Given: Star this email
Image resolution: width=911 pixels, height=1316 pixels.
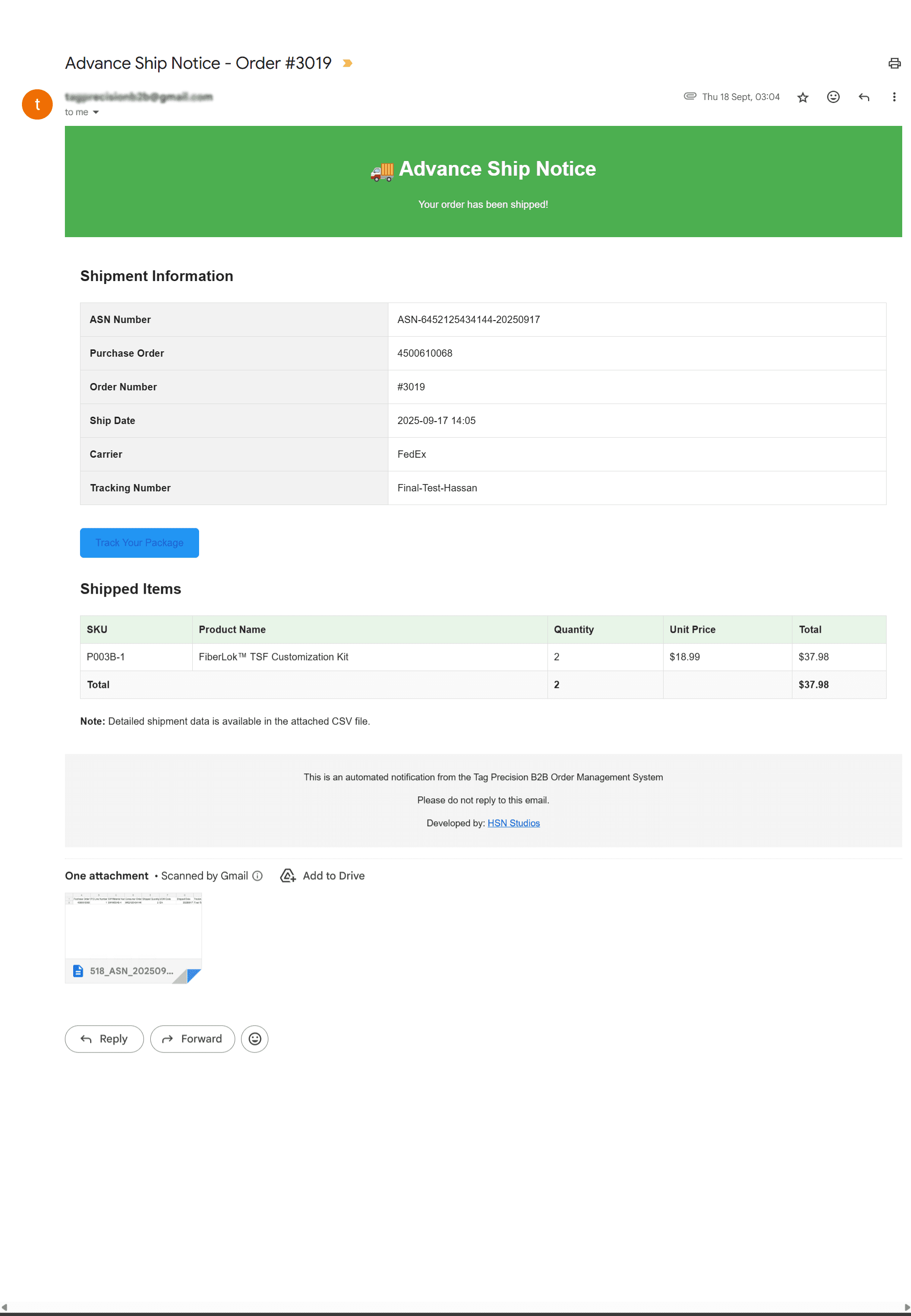Looking at the screenshot, I should click(803, 98).
